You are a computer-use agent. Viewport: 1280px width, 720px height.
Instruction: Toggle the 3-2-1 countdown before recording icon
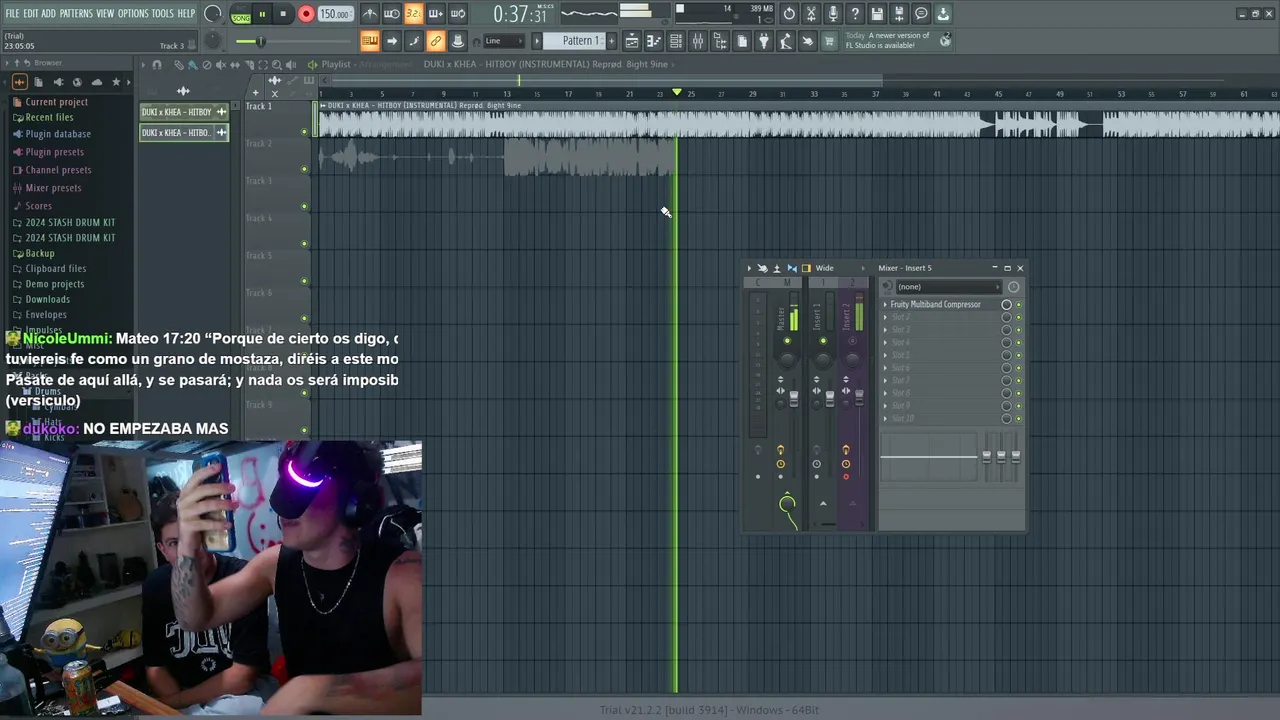pyautogui.click(x=413, y=14)
